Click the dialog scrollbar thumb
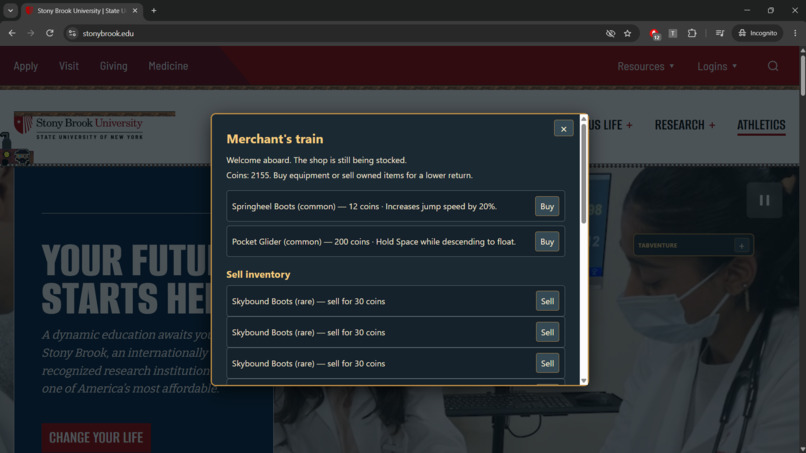Viewport: 806px width, 453px height. [x=583, y=173]
